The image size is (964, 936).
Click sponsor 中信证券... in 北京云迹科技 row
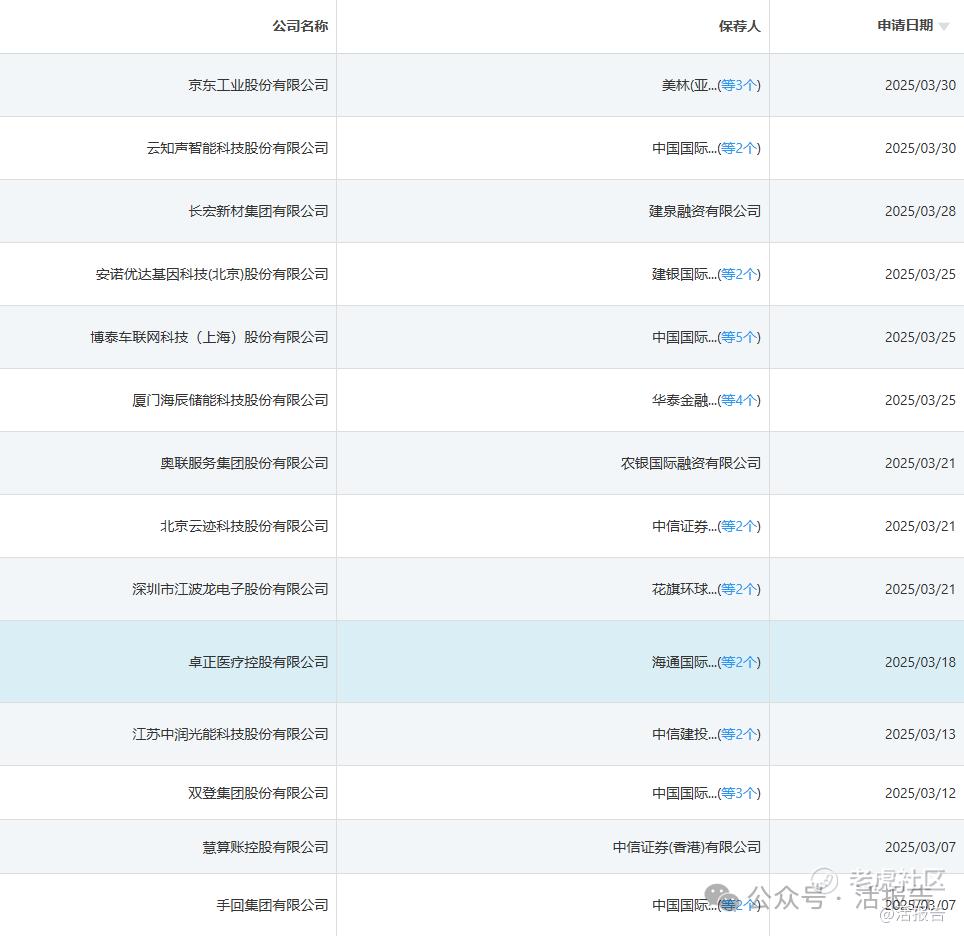point(684,526)
